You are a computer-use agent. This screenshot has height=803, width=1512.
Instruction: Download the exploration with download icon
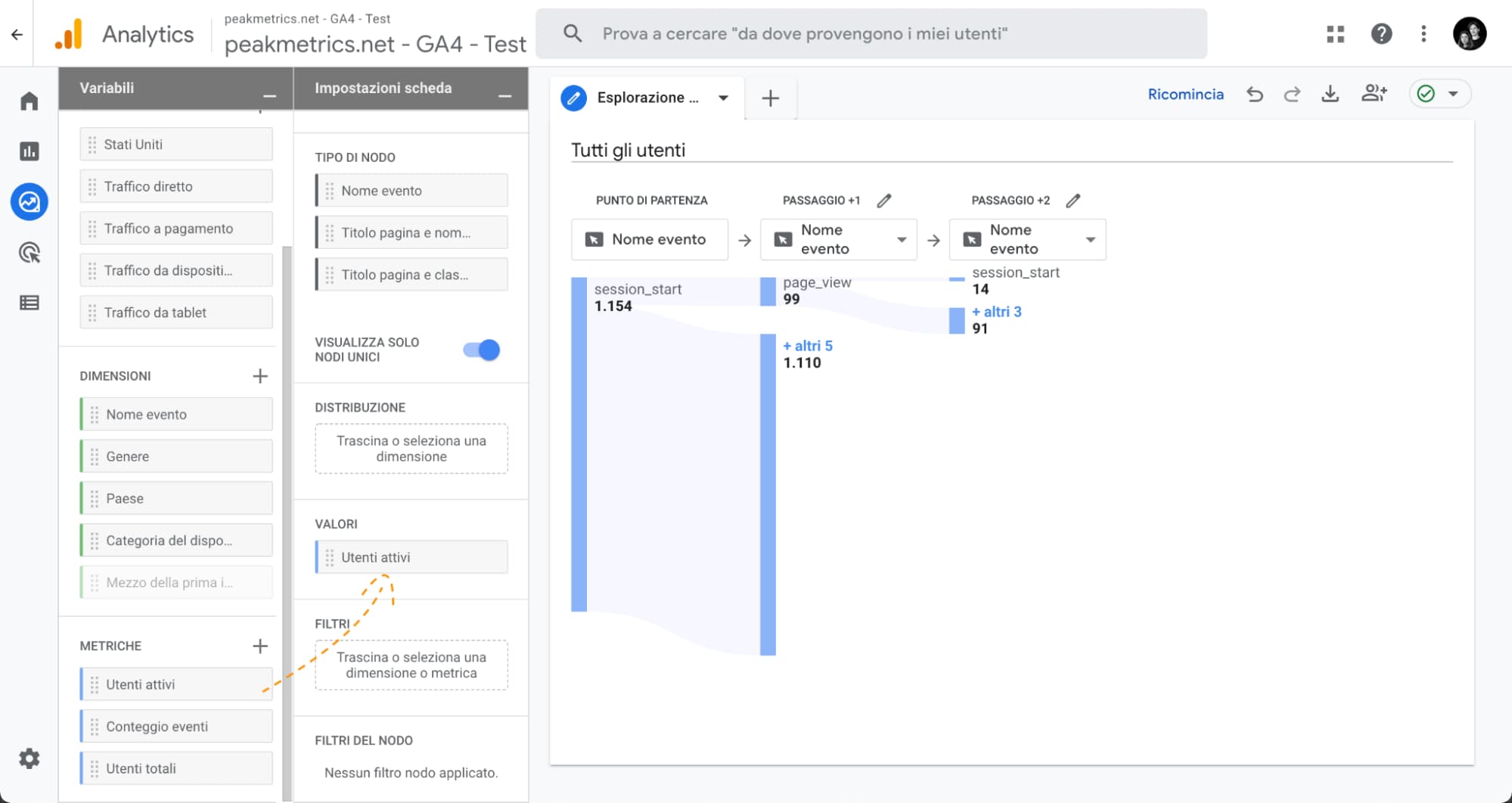1330,95
